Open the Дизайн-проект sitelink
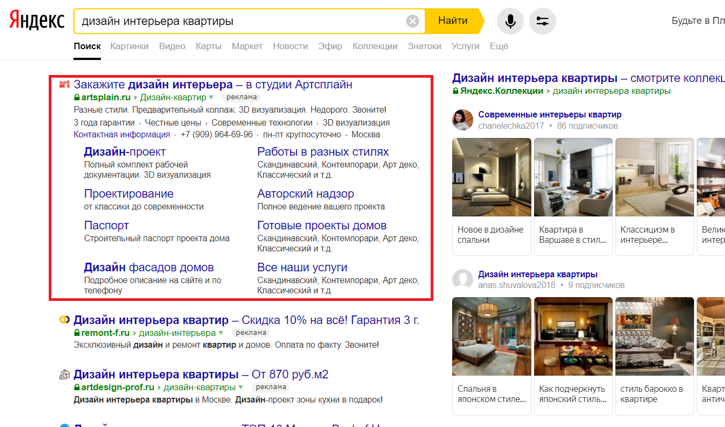Screen dimensions: 725x427 (x=125, y=152)
